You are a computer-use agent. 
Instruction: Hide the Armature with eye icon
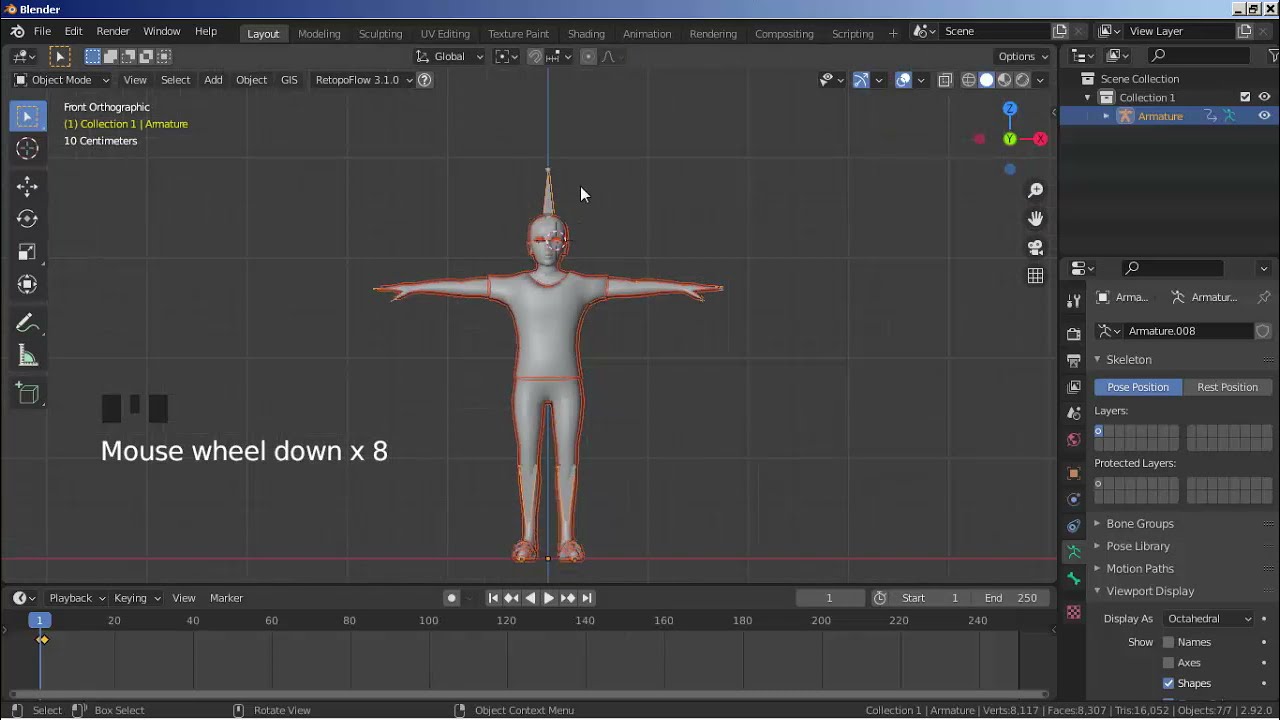[x=1264, y=116]
